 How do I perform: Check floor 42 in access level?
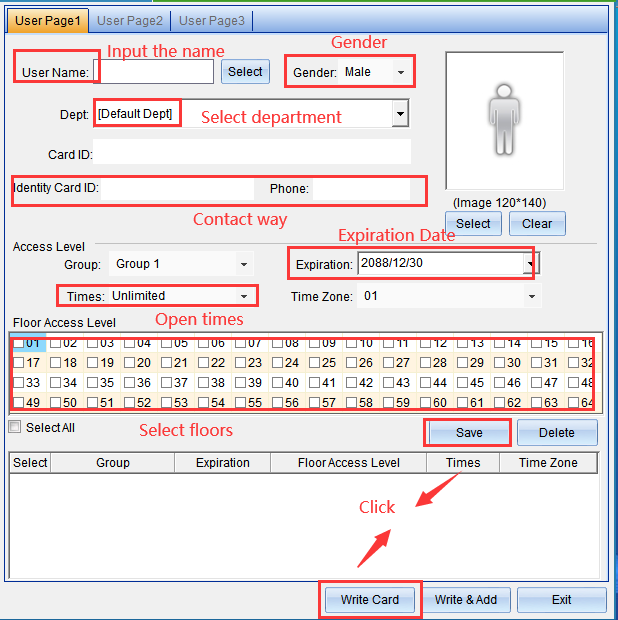coord(352,382)
